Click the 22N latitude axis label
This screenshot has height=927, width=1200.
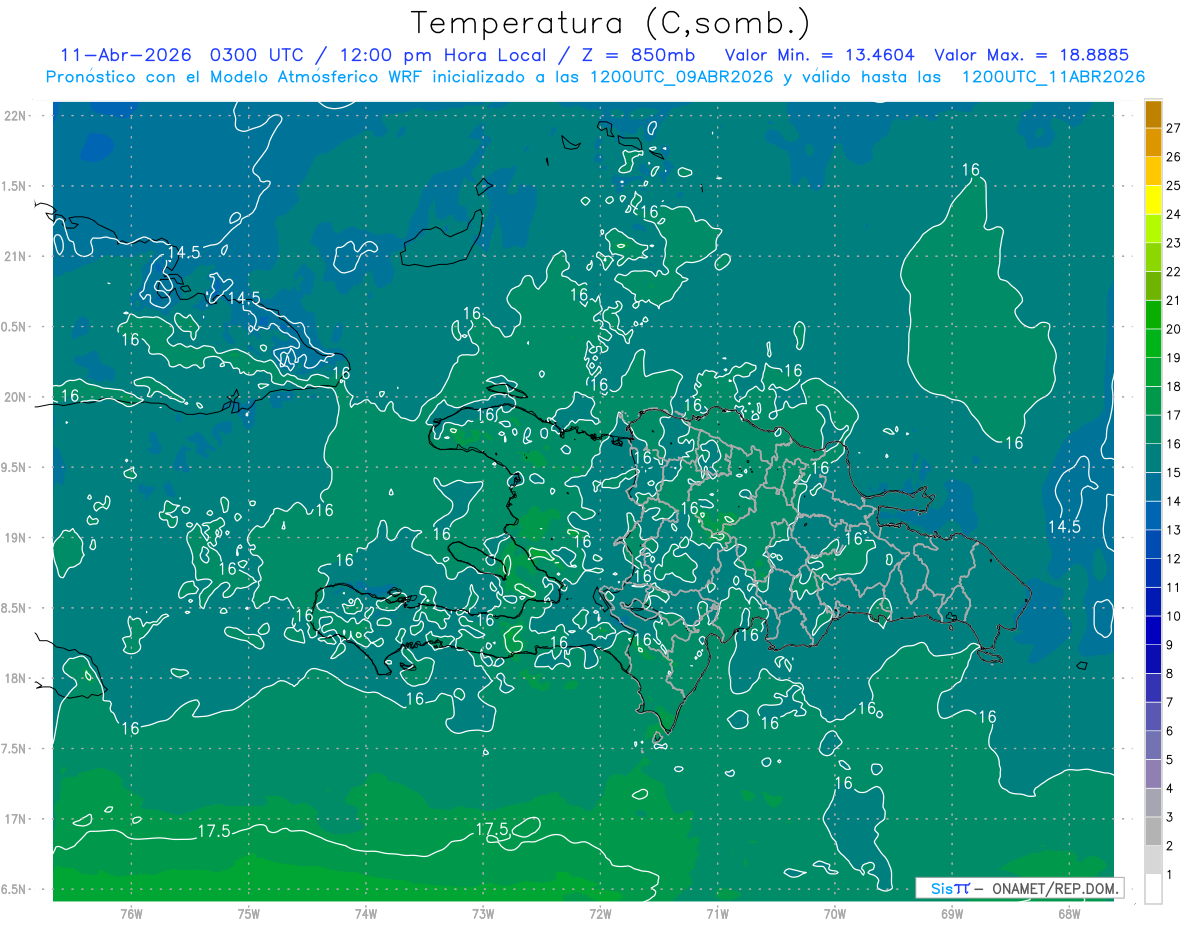(x=15, y=115)
